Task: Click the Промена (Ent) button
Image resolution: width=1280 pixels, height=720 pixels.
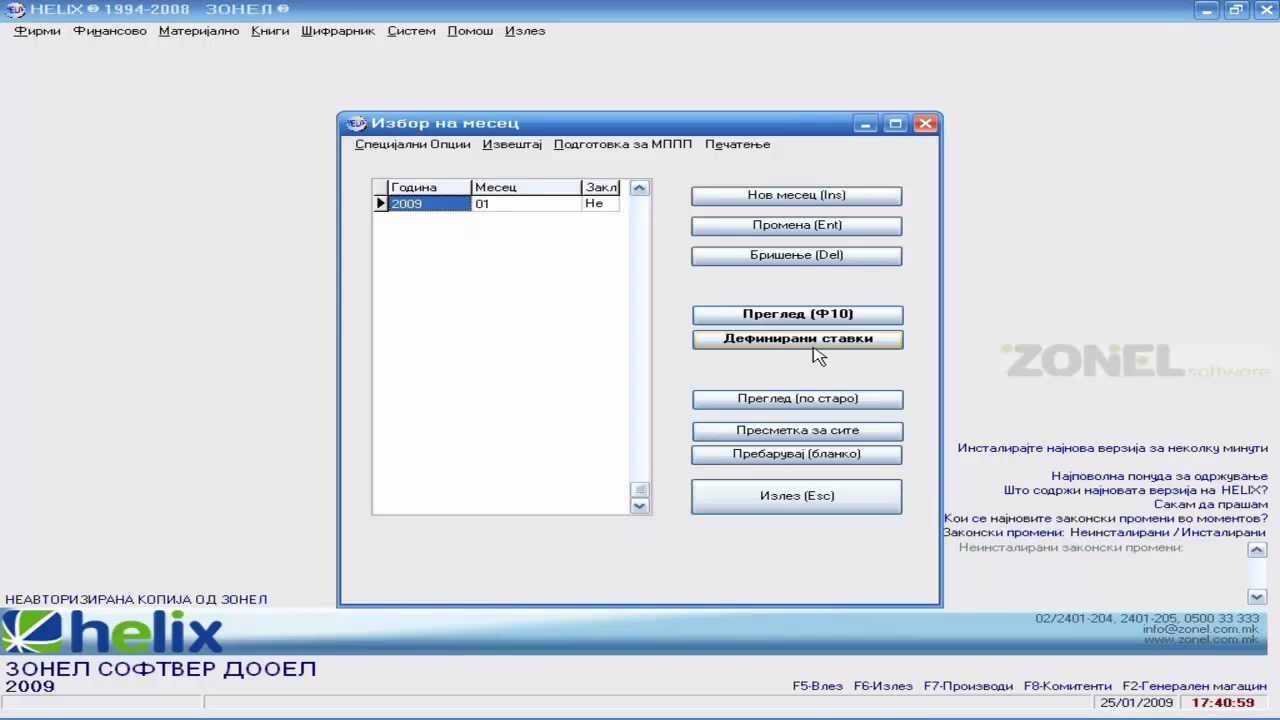Action: pos(796,226)
